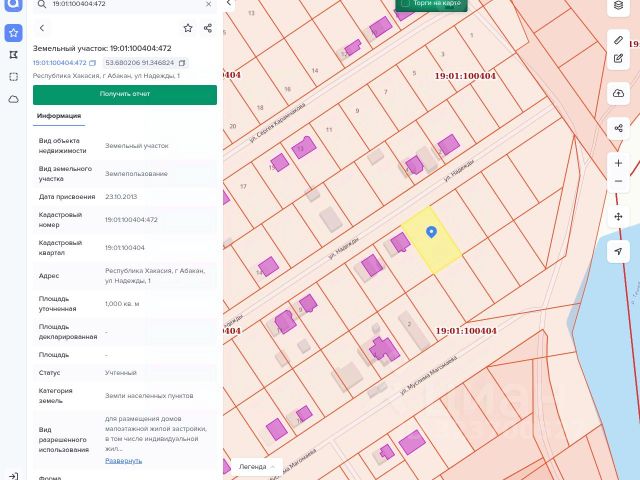Open the map layers stack icon
This screenshot has width=640, height=480.
pos(618,6)
